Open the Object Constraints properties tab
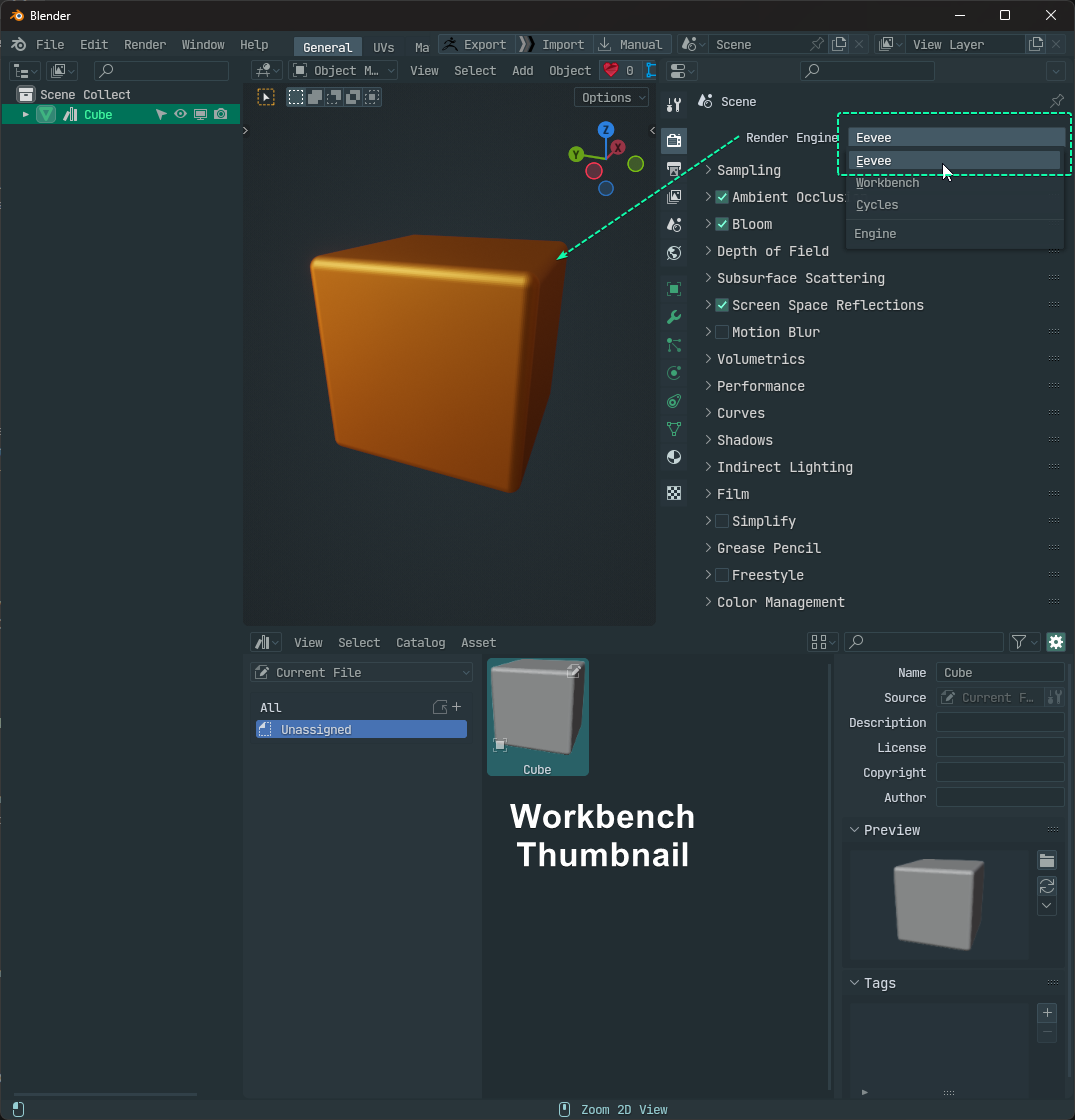The image size is (1075, 1120). (674, 401)
